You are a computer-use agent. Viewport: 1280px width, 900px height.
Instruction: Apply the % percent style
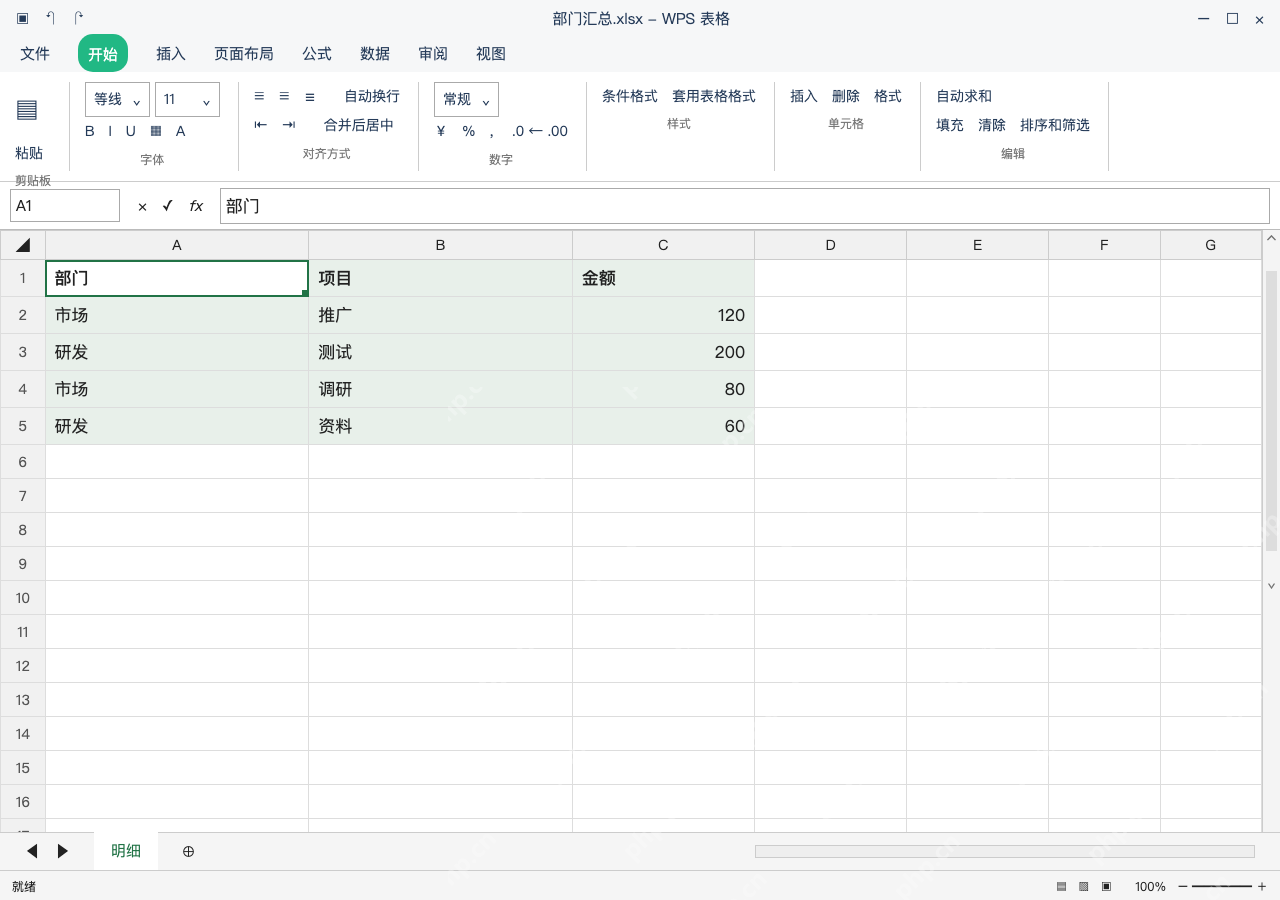(x=468, y=131)
